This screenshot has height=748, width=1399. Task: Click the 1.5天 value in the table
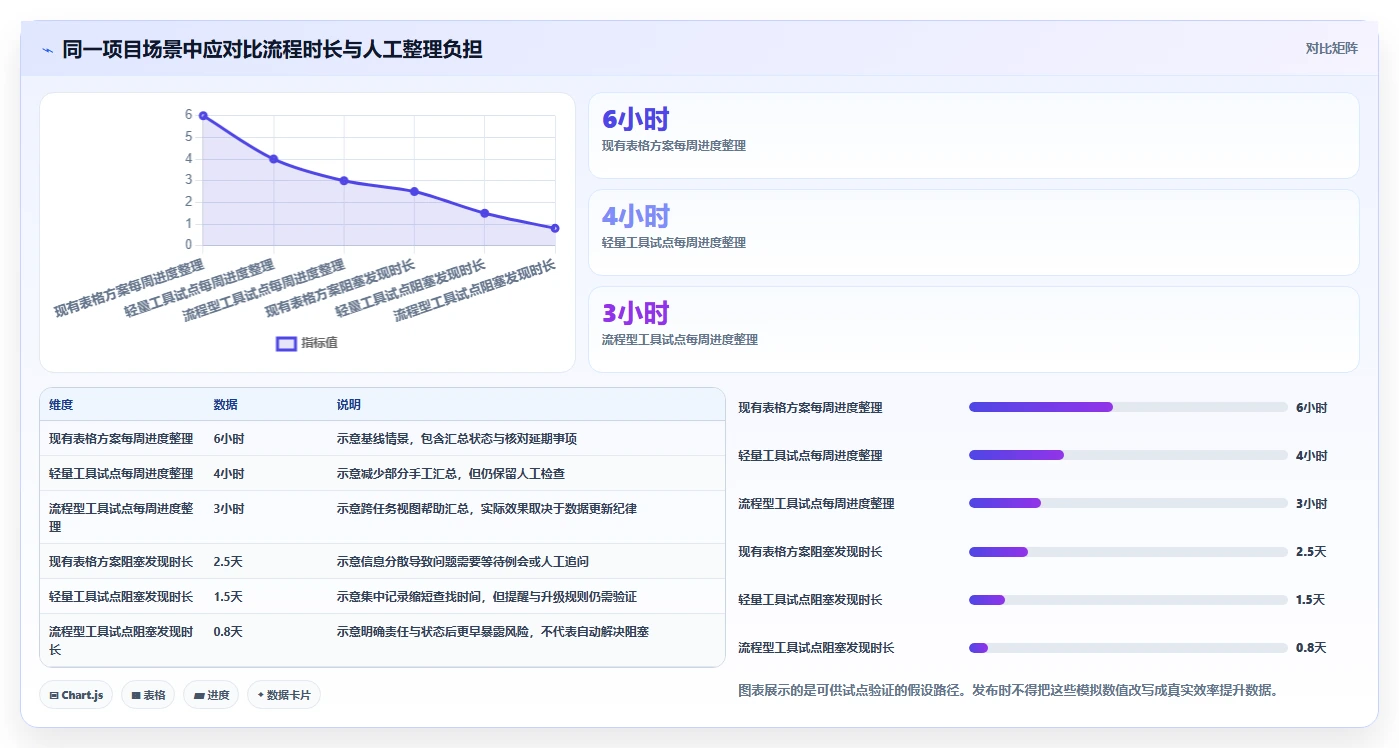(228, 597)
